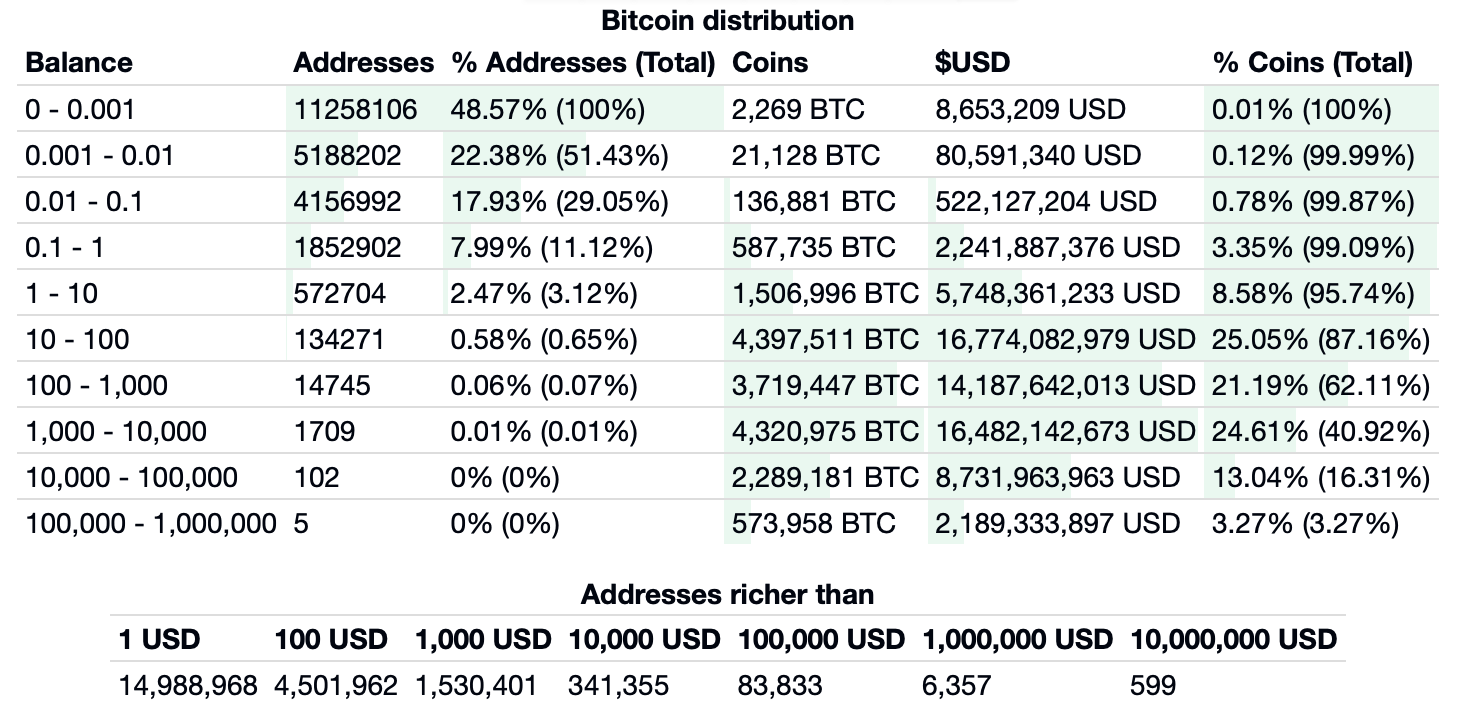1464x722 pixels.
Task: Click the % Coins (Total) column header
Action: [x=1312, y=63]
